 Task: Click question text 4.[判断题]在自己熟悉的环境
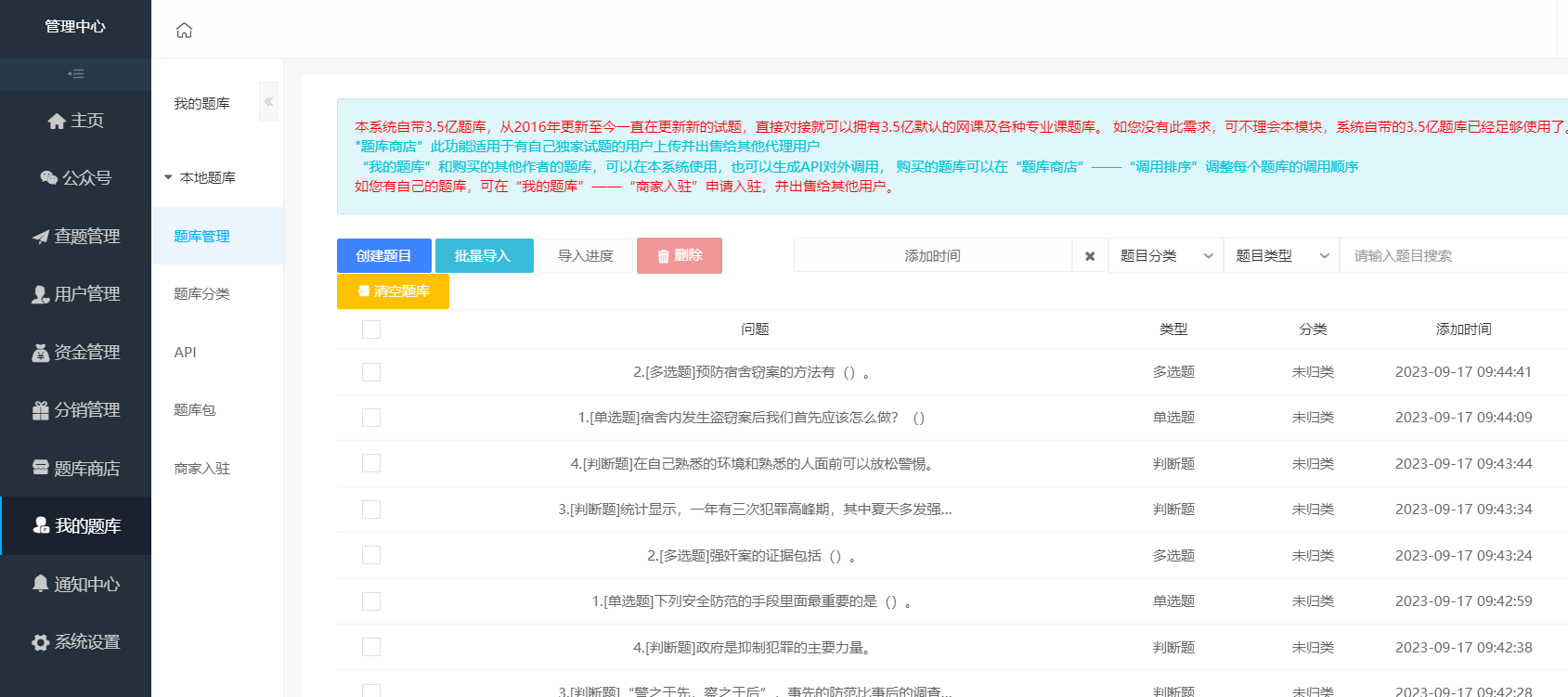[x=751, y=463]
